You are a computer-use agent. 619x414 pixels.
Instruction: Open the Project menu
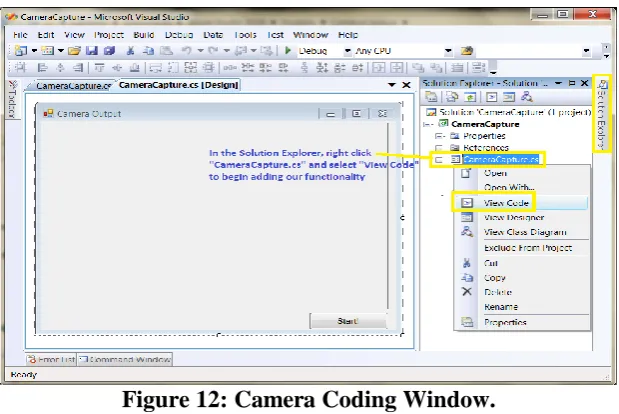point(109,35)
